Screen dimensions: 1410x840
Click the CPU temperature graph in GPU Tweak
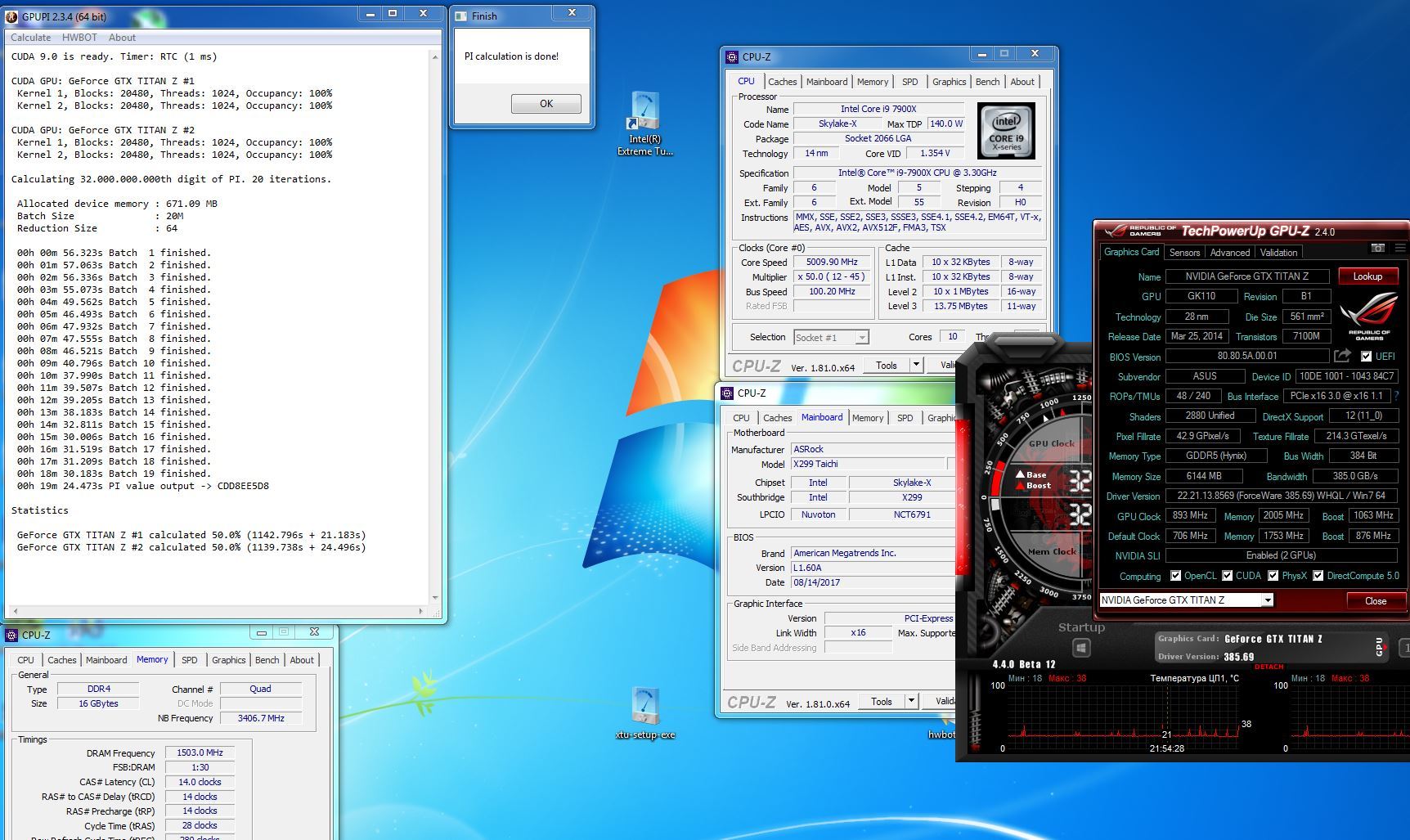pos(1122,718)
